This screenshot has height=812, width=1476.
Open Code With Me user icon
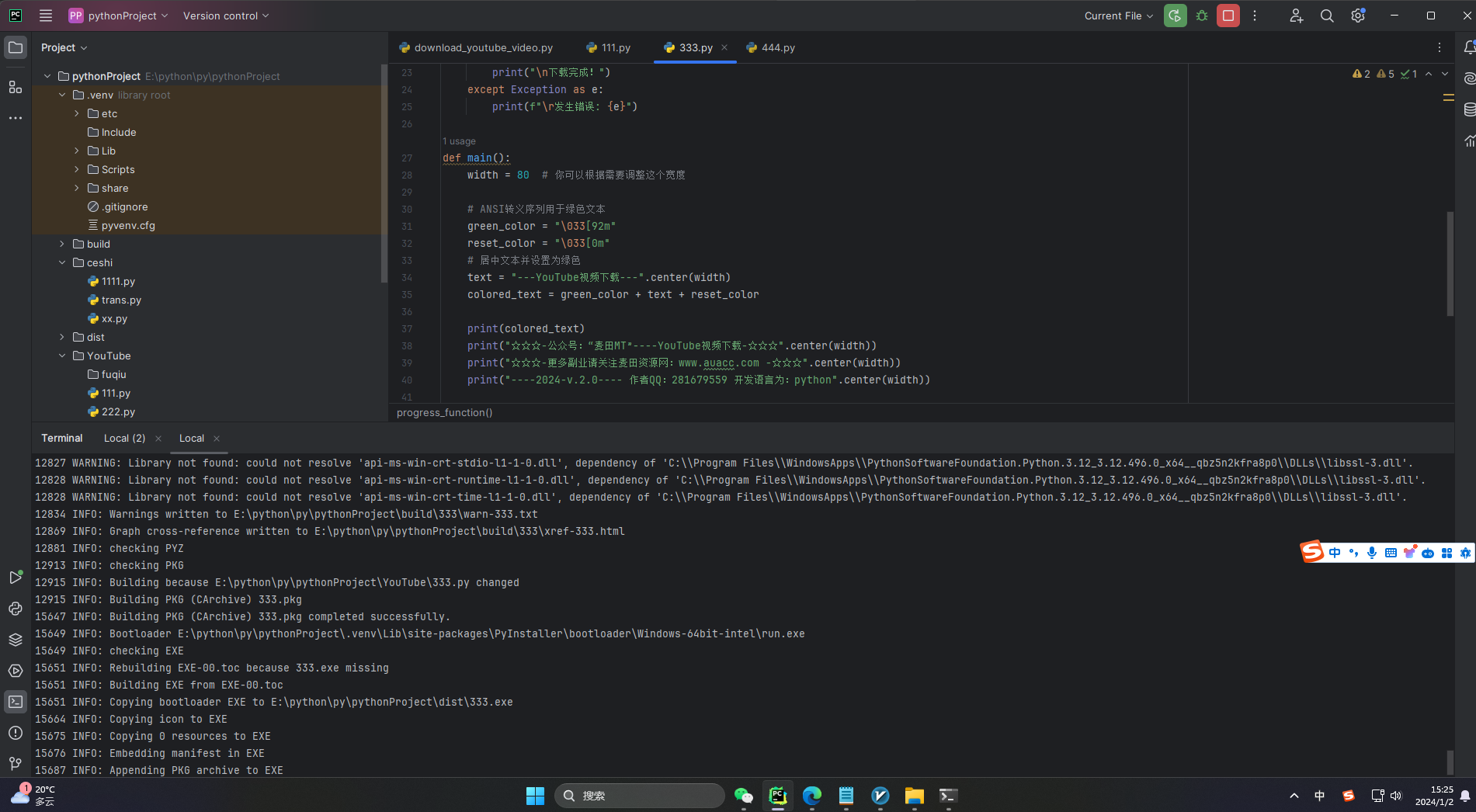click(1296, 16)
